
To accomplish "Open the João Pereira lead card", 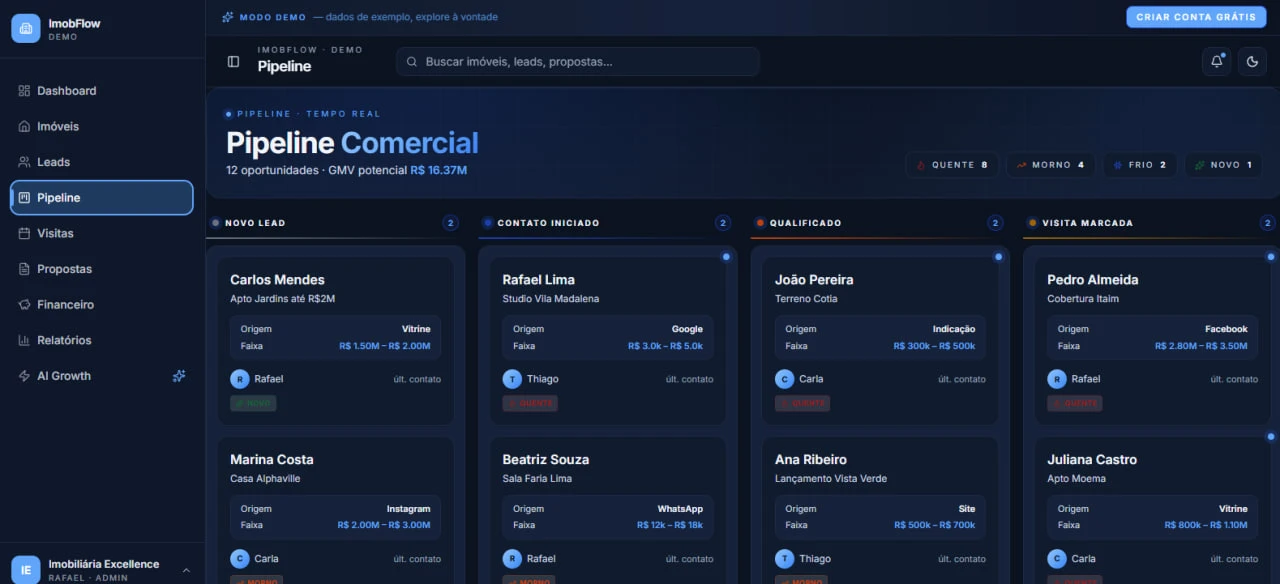I will point(880,341).
